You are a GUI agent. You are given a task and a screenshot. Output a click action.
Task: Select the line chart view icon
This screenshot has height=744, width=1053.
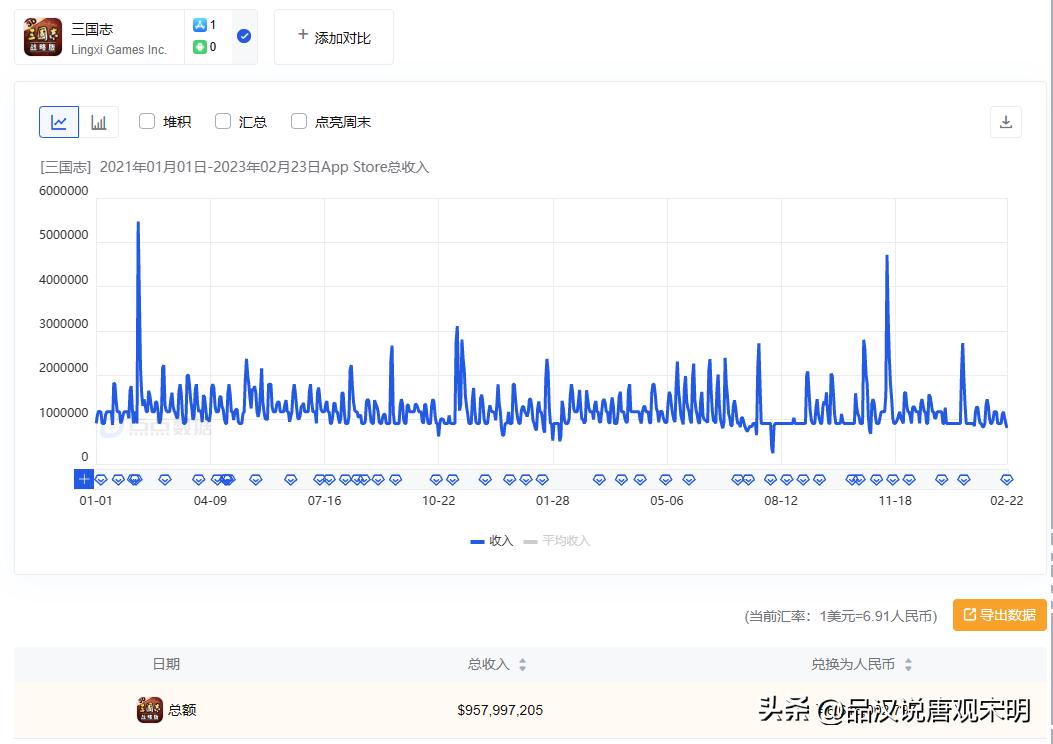click(59, 121)
